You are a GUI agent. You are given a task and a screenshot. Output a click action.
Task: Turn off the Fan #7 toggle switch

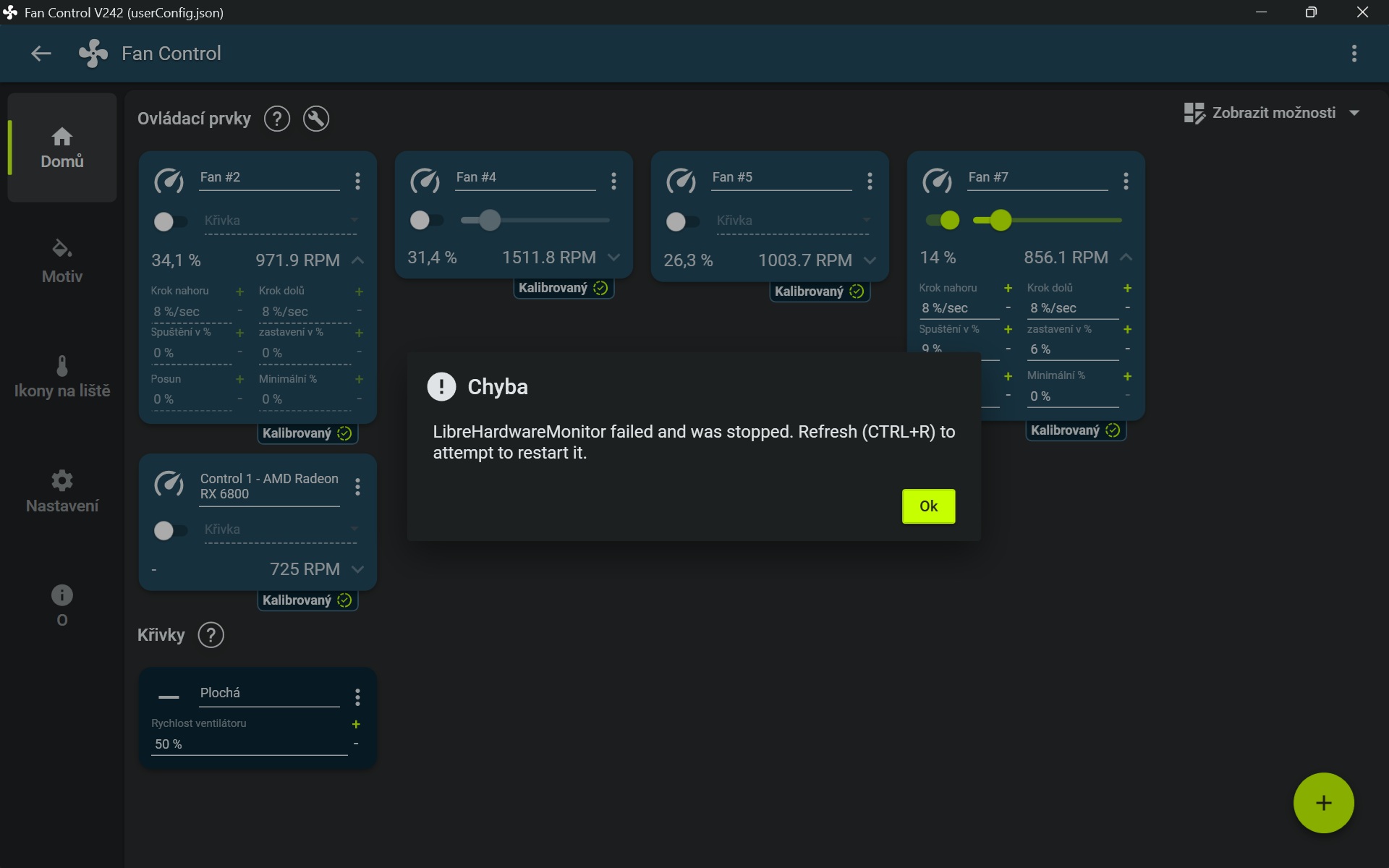(x=943, y=220)
